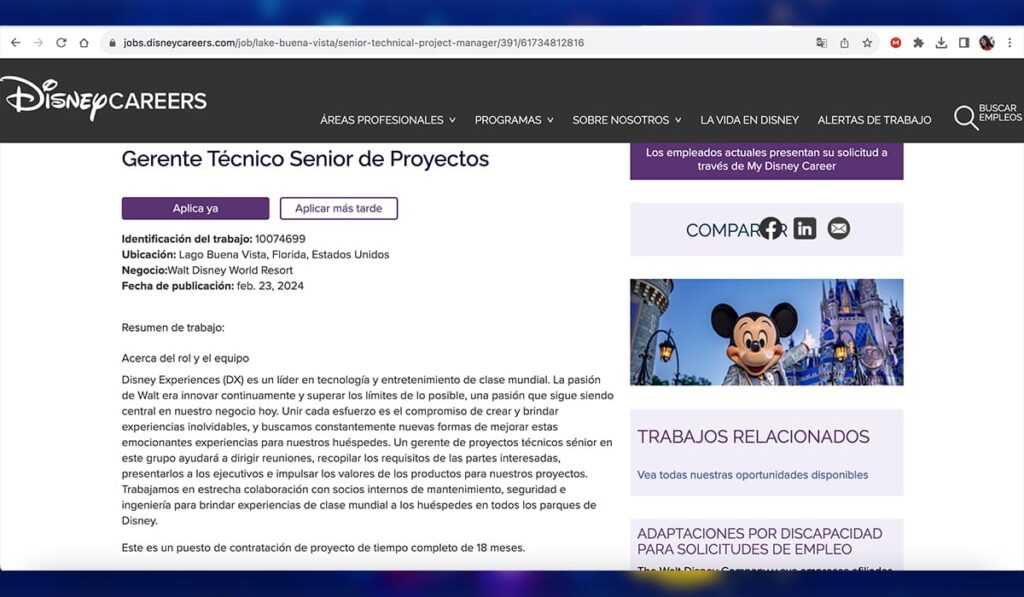Click the job title Gerente Técnico Senior de Proyectos
This screenshot has width=1024, height=597.
tap(305, 159)
